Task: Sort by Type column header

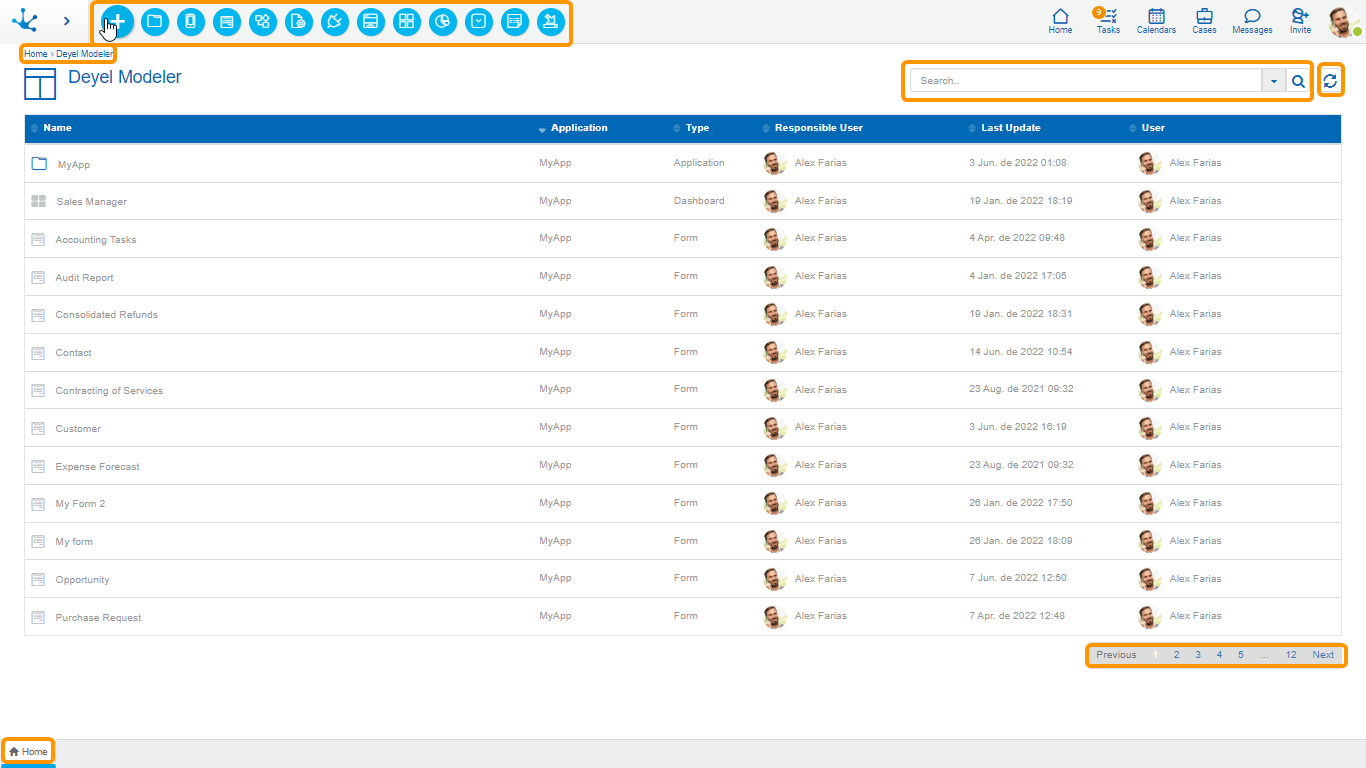Action: (x=697, y=128)
